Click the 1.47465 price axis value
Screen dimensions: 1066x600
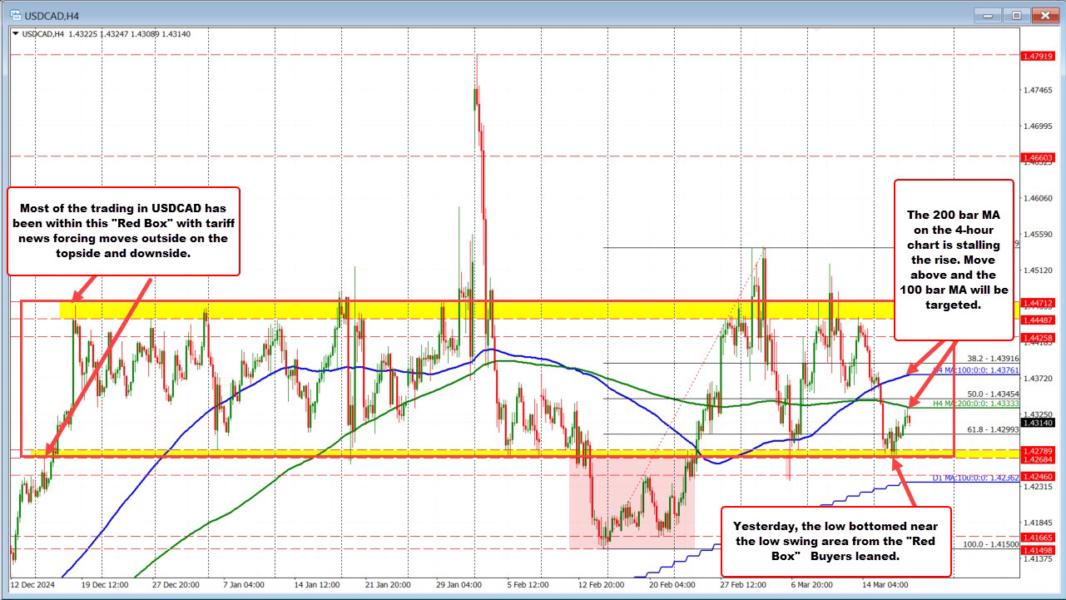tap(1037, 90)
